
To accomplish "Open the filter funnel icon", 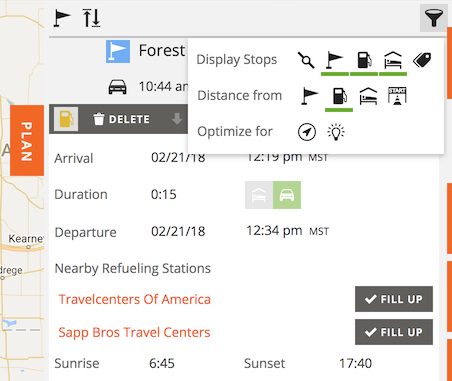I will click(433, 18).
